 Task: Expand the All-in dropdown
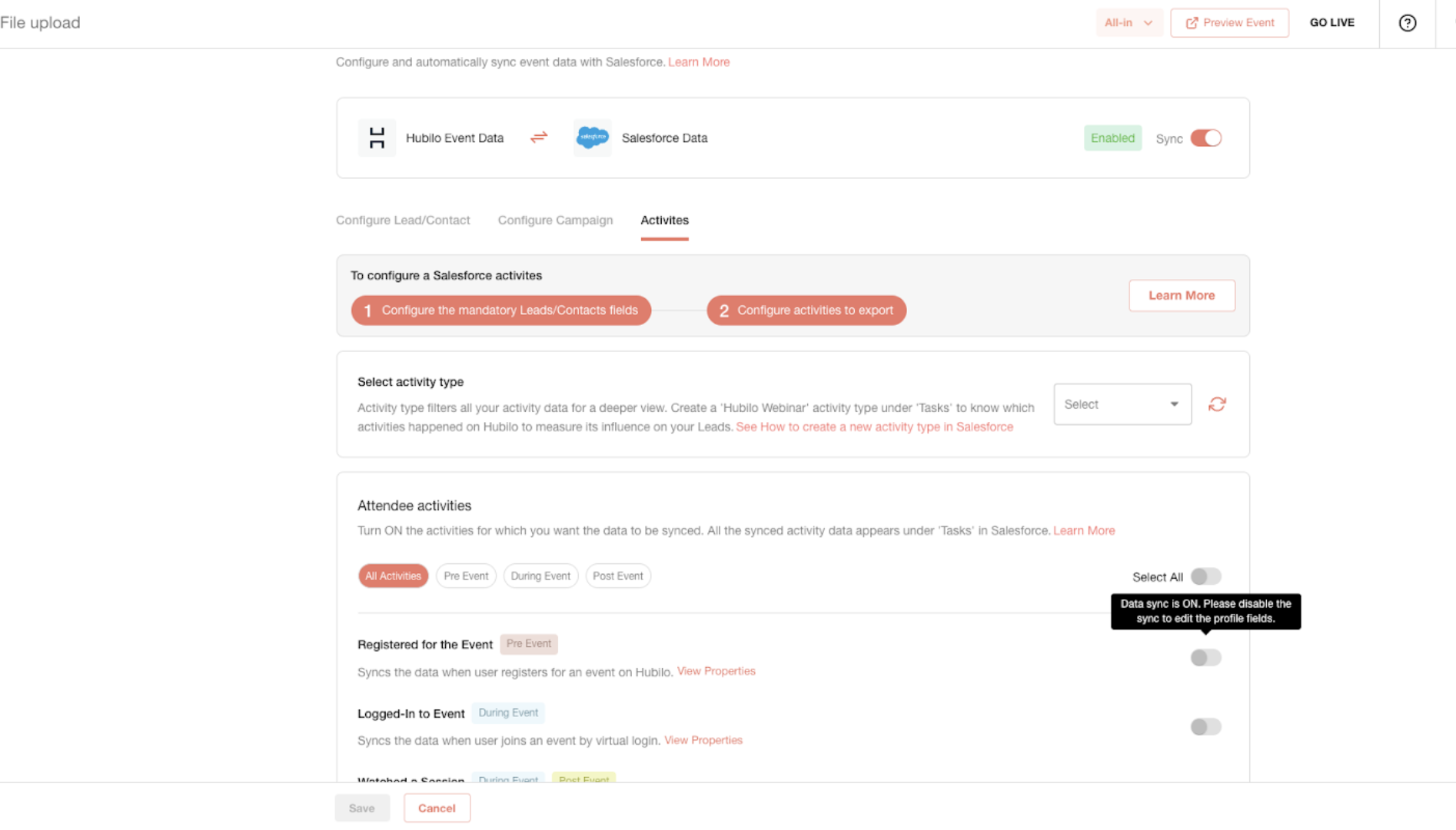click(1128, 23)
